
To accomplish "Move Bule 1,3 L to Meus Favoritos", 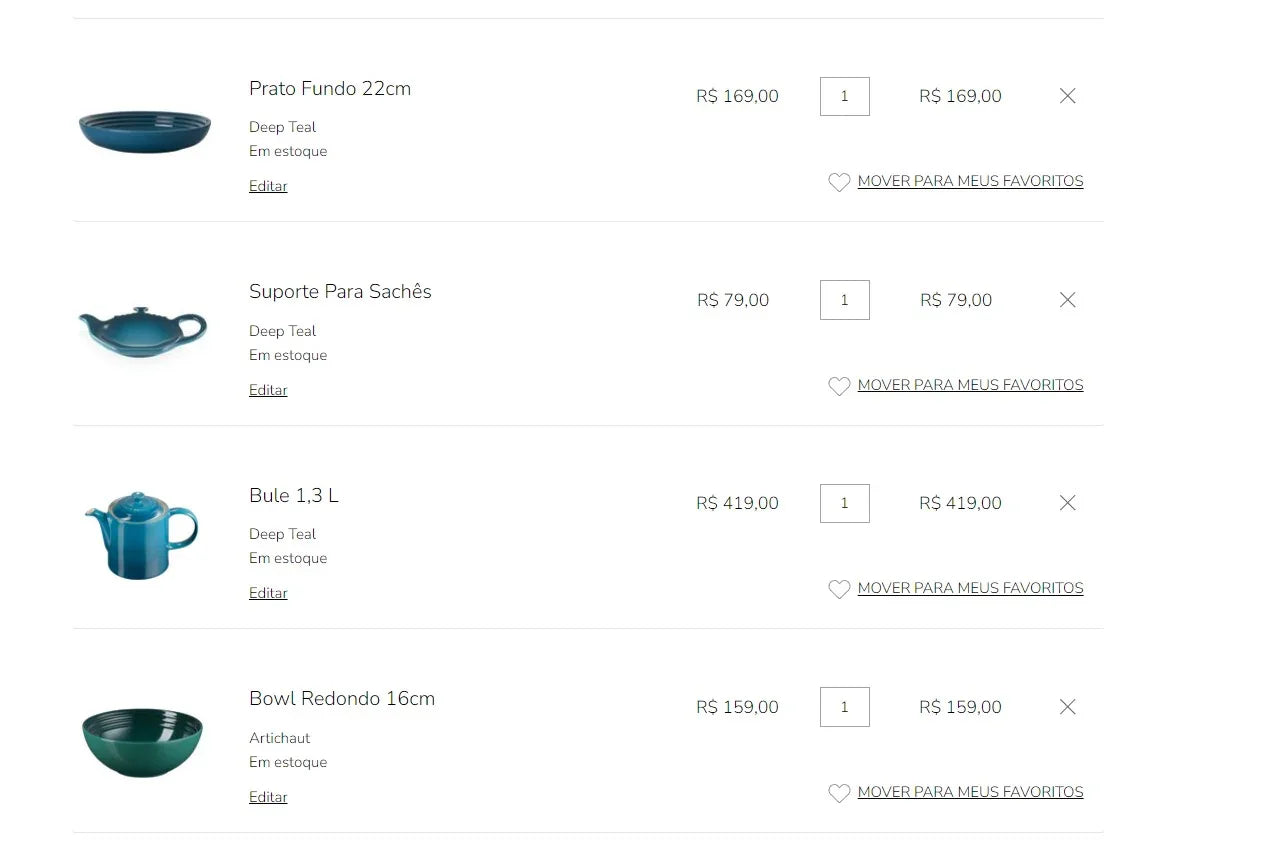I will tap(970, 588).
